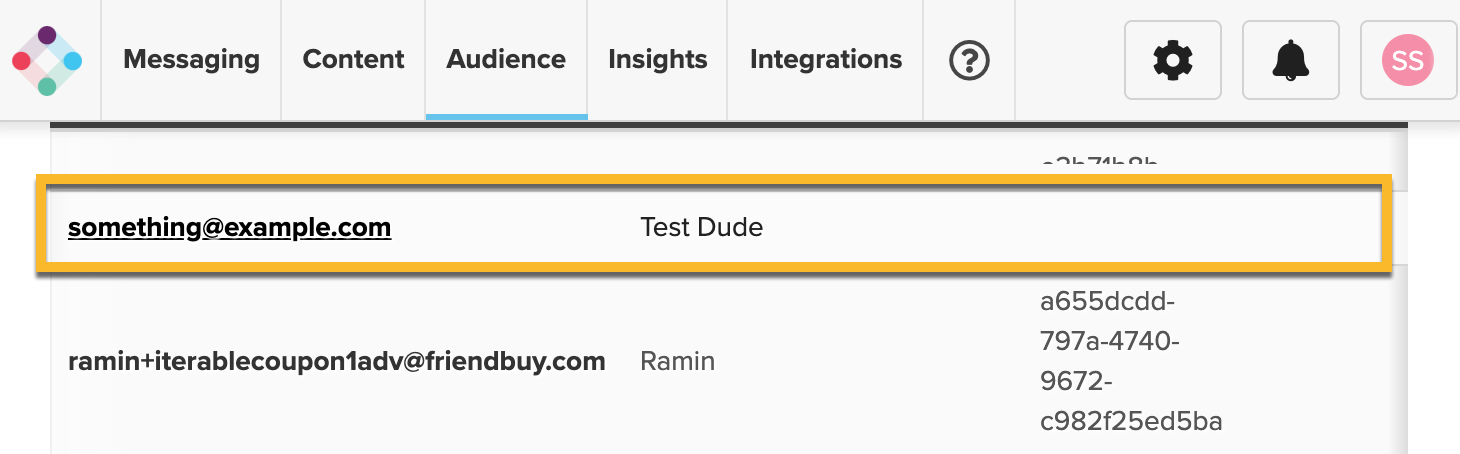Open the SS user avatar menu

point(1407,61)
